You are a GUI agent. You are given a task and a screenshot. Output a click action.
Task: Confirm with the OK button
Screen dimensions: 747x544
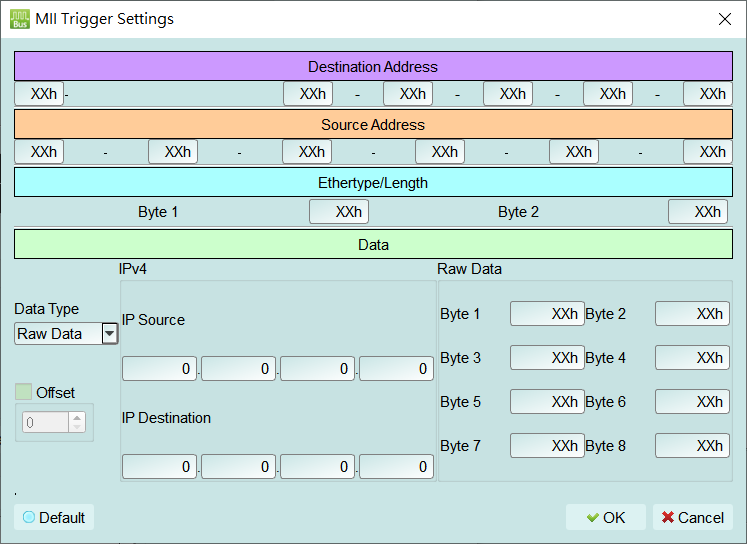606,517
